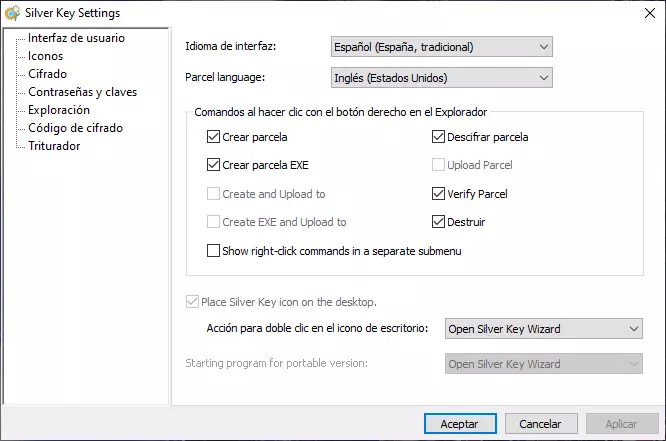
Task: Uncheck the Crear parcela EXE option
Action: 213,165
